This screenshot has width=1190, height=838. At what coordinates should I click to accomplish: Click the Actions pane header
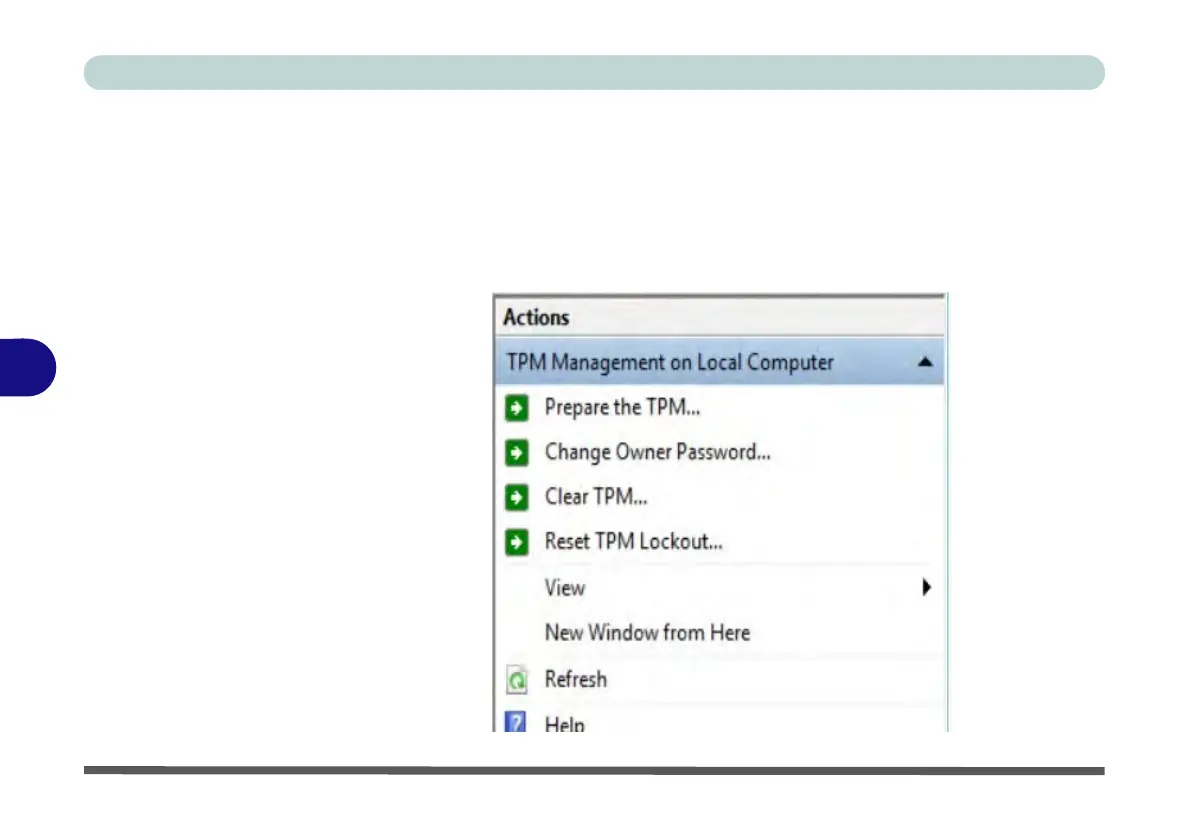click(719, 317)
